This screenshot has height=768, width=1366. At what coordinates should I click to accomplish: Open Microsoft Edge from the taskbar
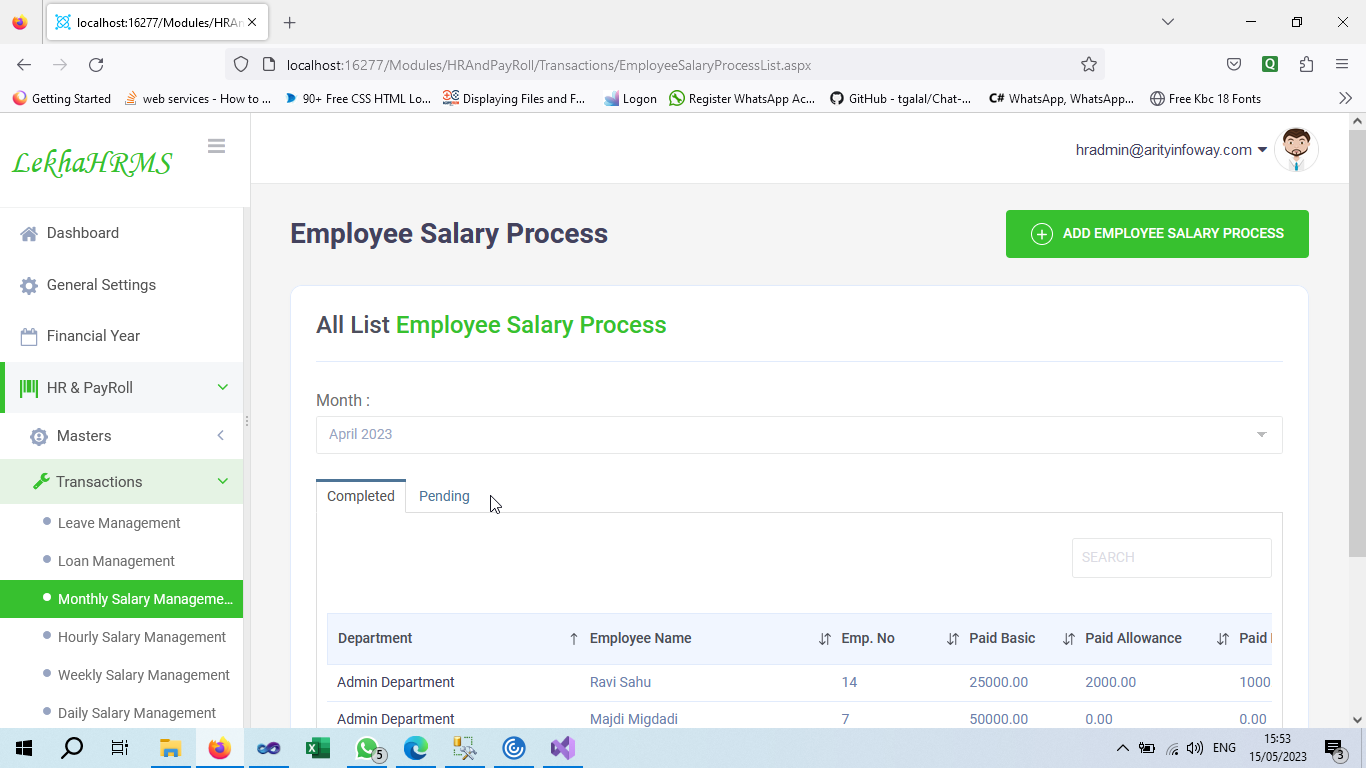[x=416, y=748]
